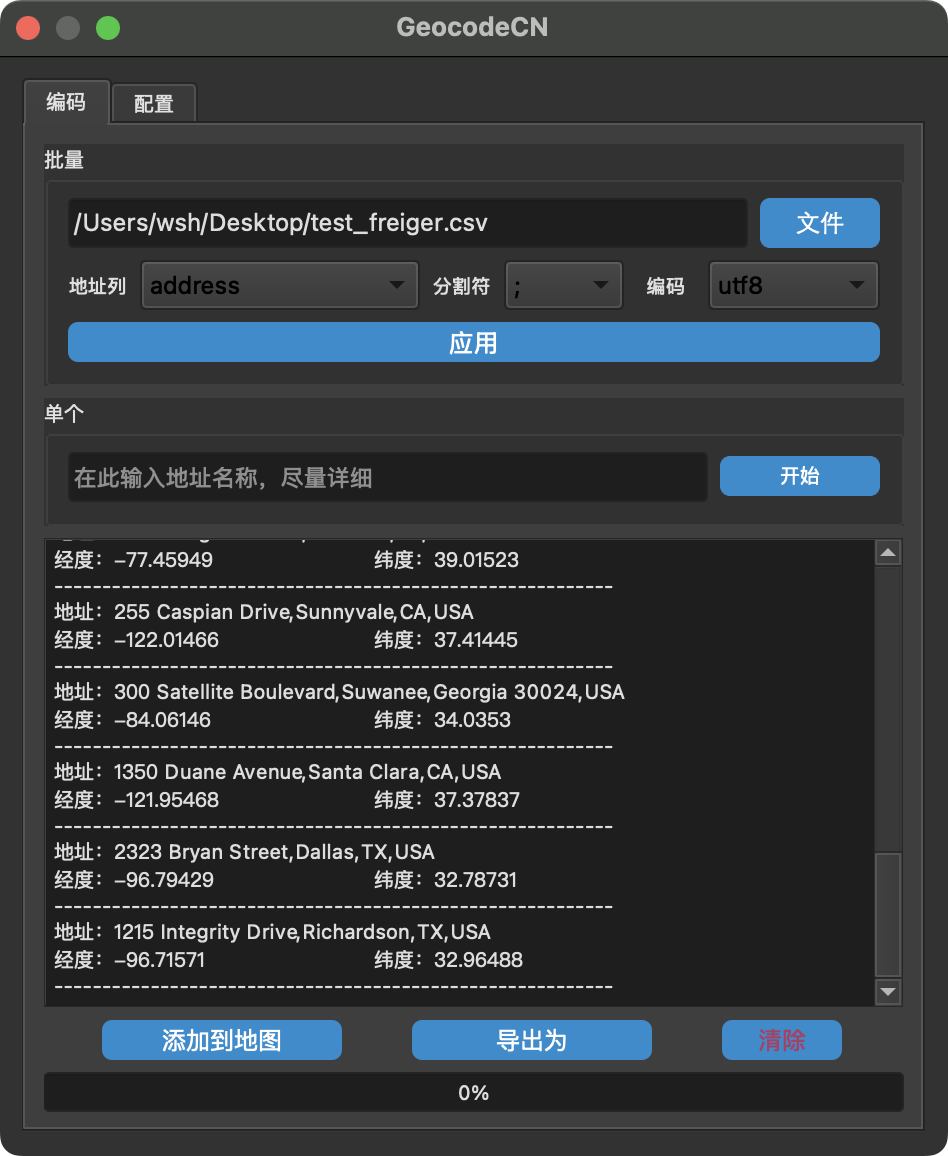This screenshot has width=948, height=1156.
Task: Click the green zoom window button
Action: click(x=108, y=28)
